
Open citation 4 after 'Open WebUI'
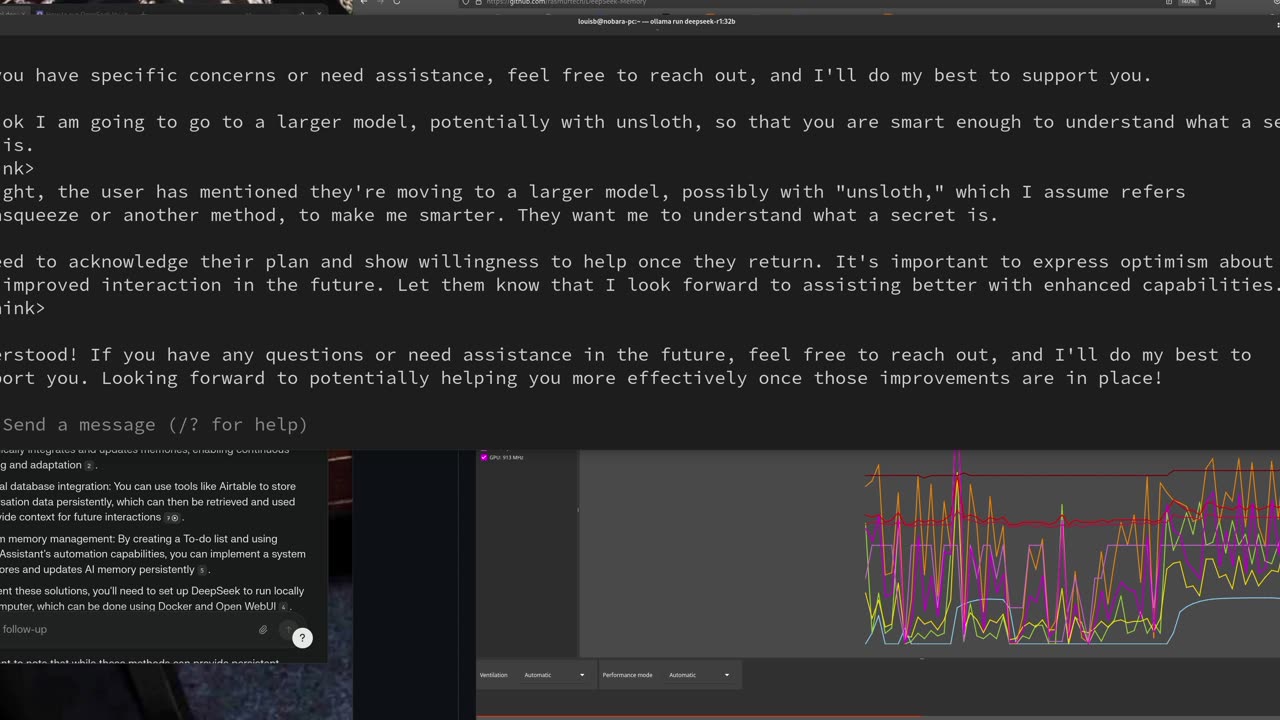click(x=284, y=607)
